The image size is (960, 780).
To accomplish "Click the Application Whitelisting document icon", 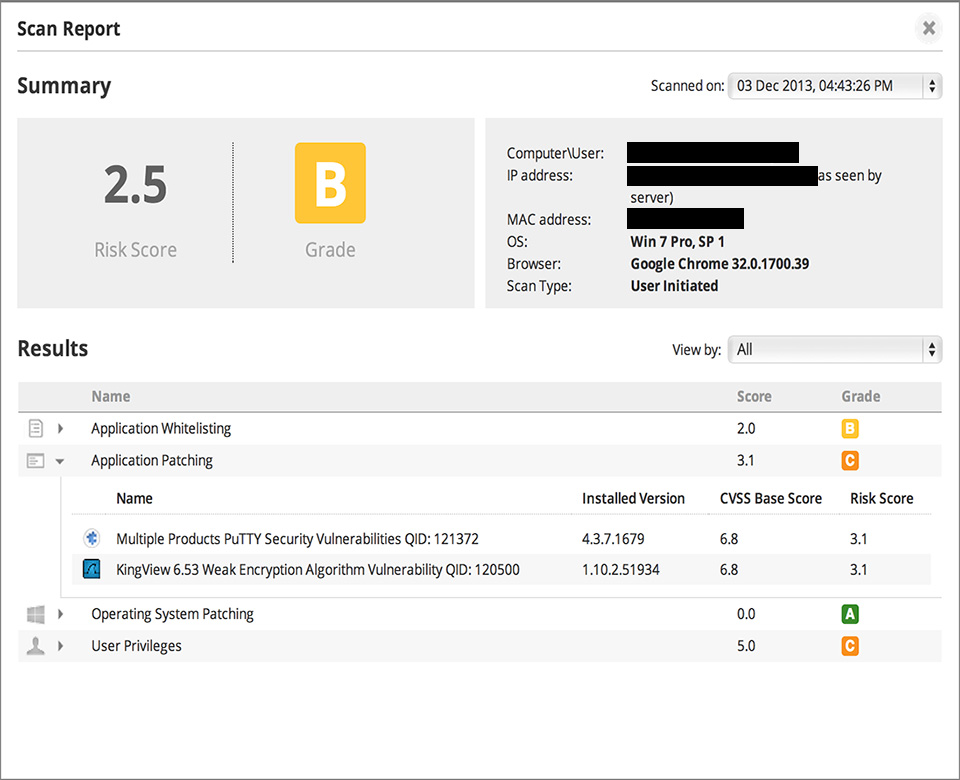I will point(36,428).
